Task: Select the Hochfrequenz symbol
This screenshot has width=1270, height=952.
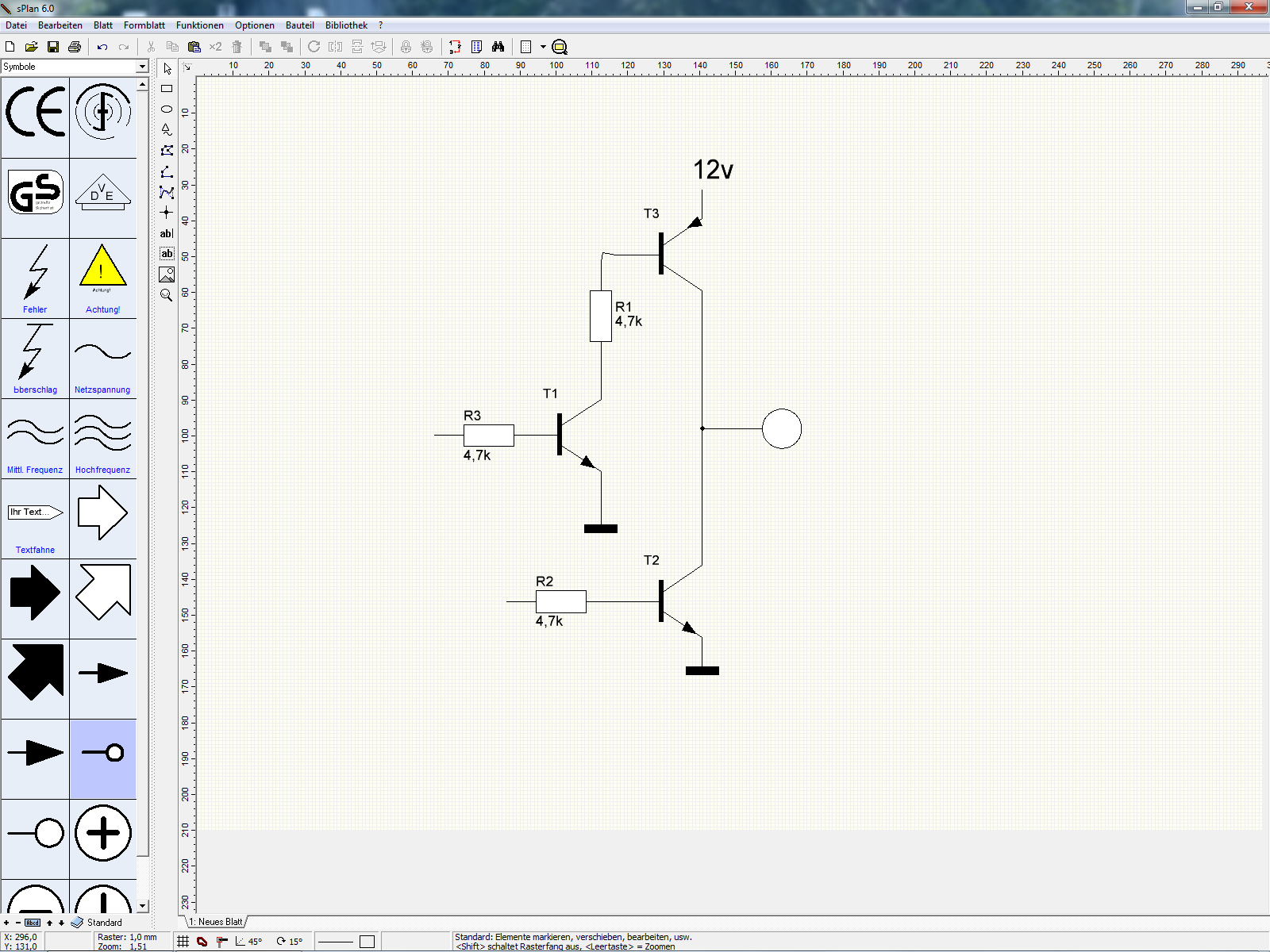Action: point(103,438)
